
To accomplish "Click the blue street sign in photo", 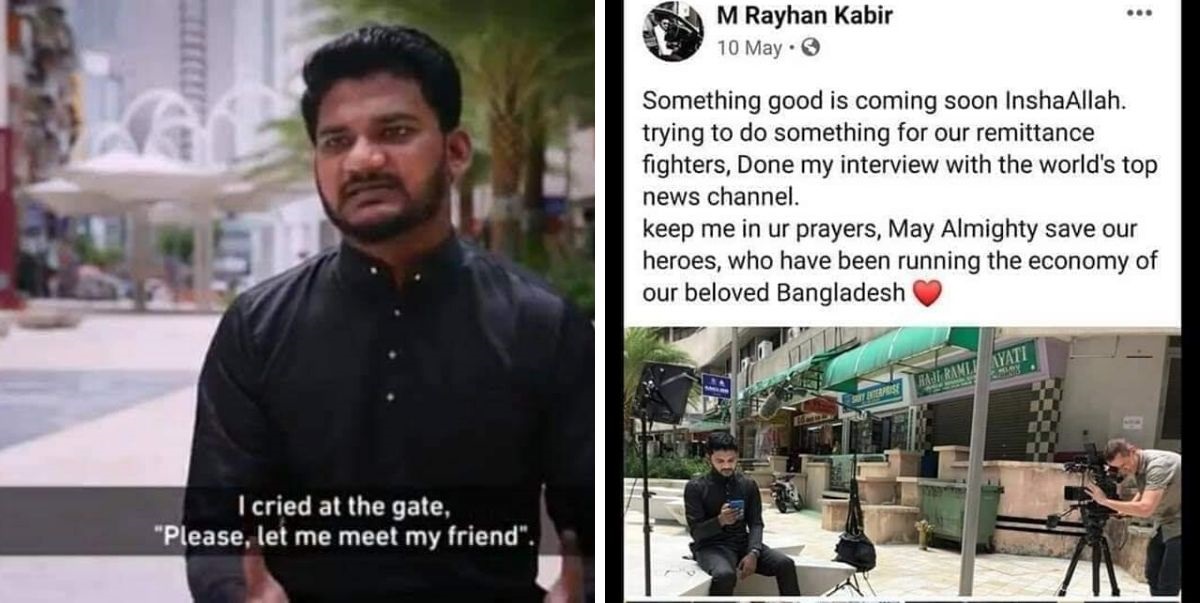I will pyautogui.click(x=714, y=385).
